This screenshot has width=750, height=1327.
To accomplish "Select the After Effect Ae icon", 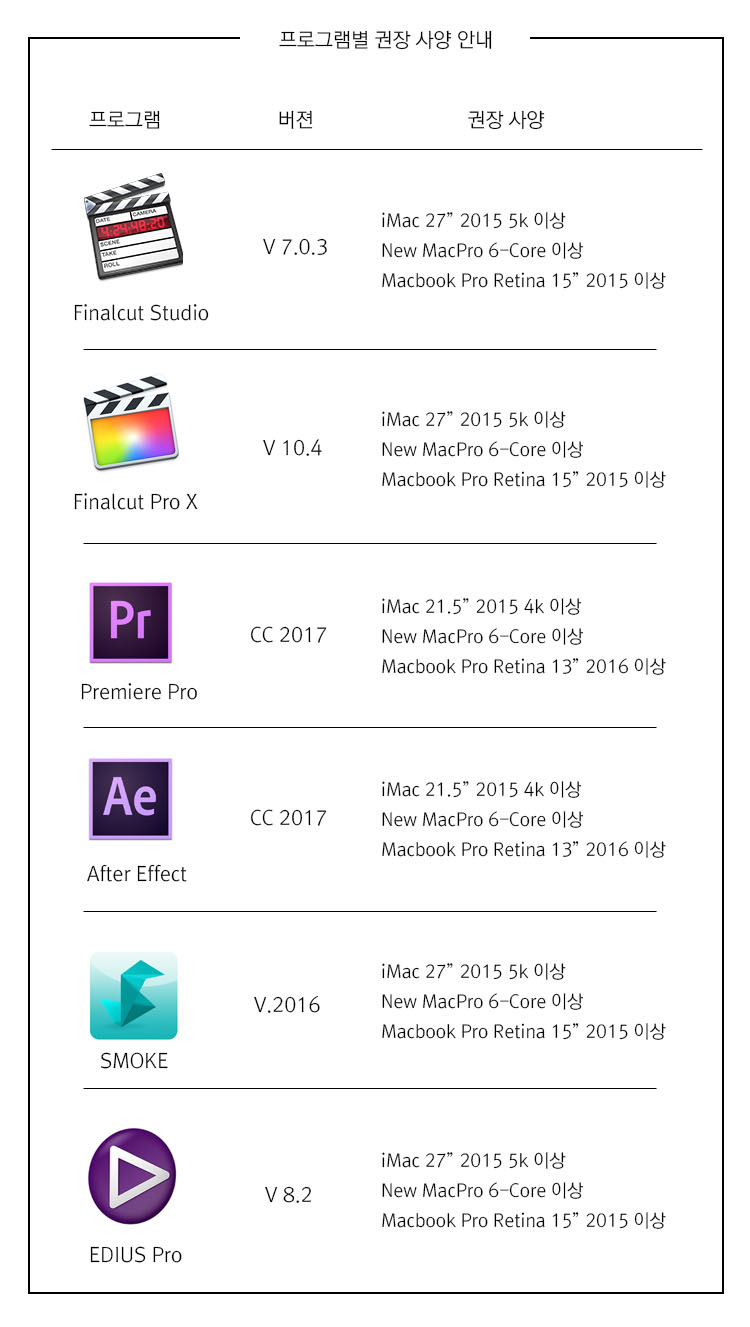I will [130, 799].
